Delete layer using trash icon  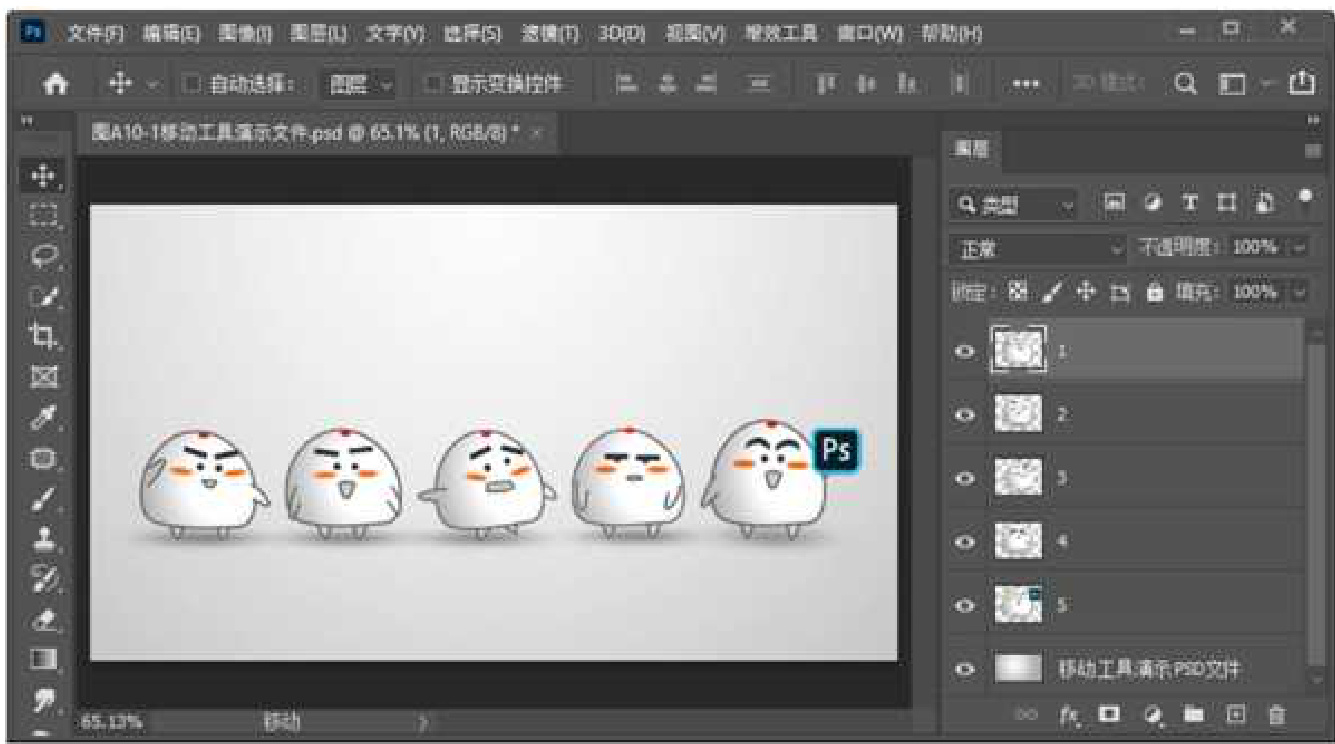click(x=1276, y=715)
